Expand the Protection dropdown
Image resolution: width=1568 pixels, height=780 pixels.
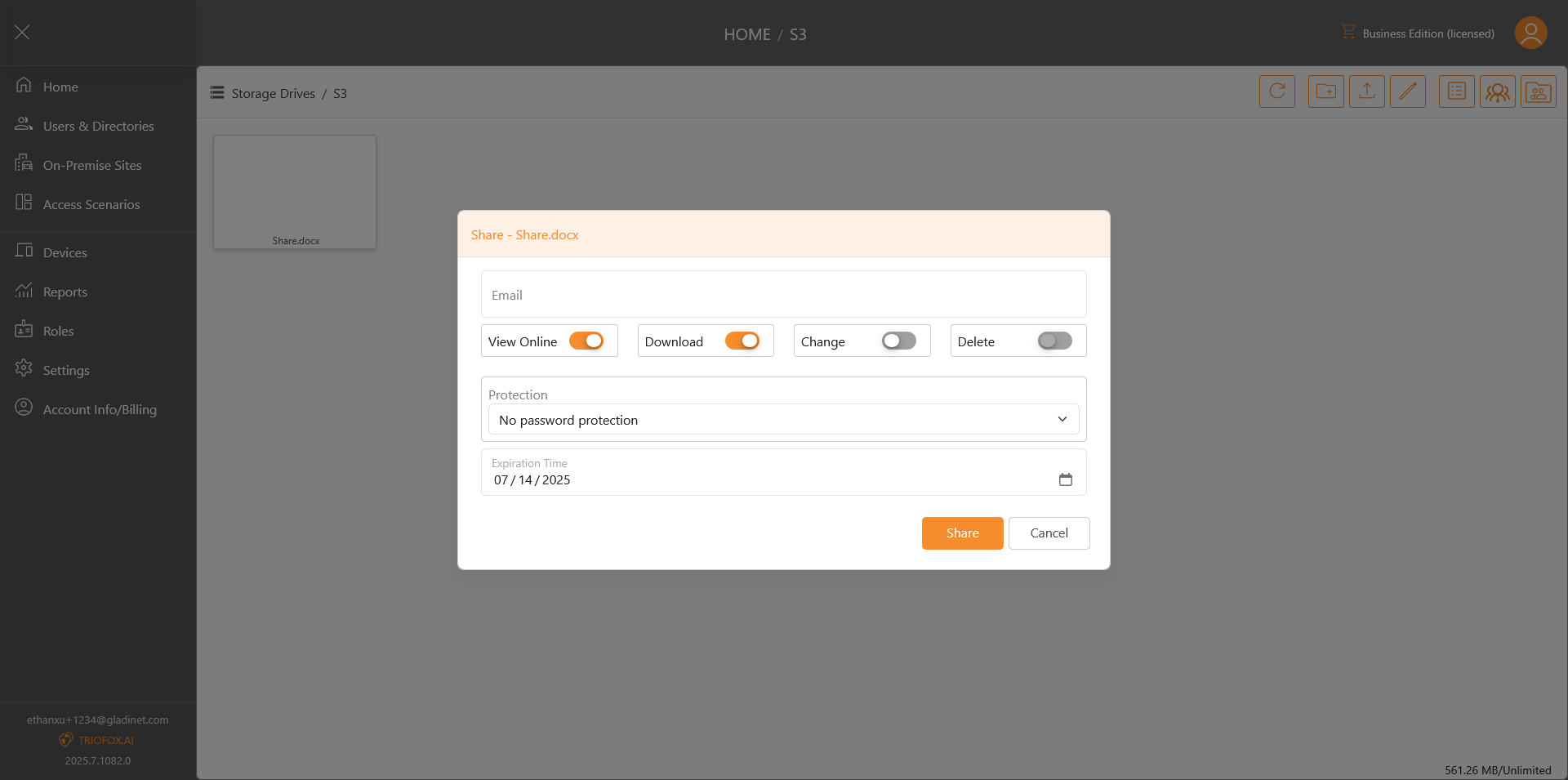coord(784,420)
